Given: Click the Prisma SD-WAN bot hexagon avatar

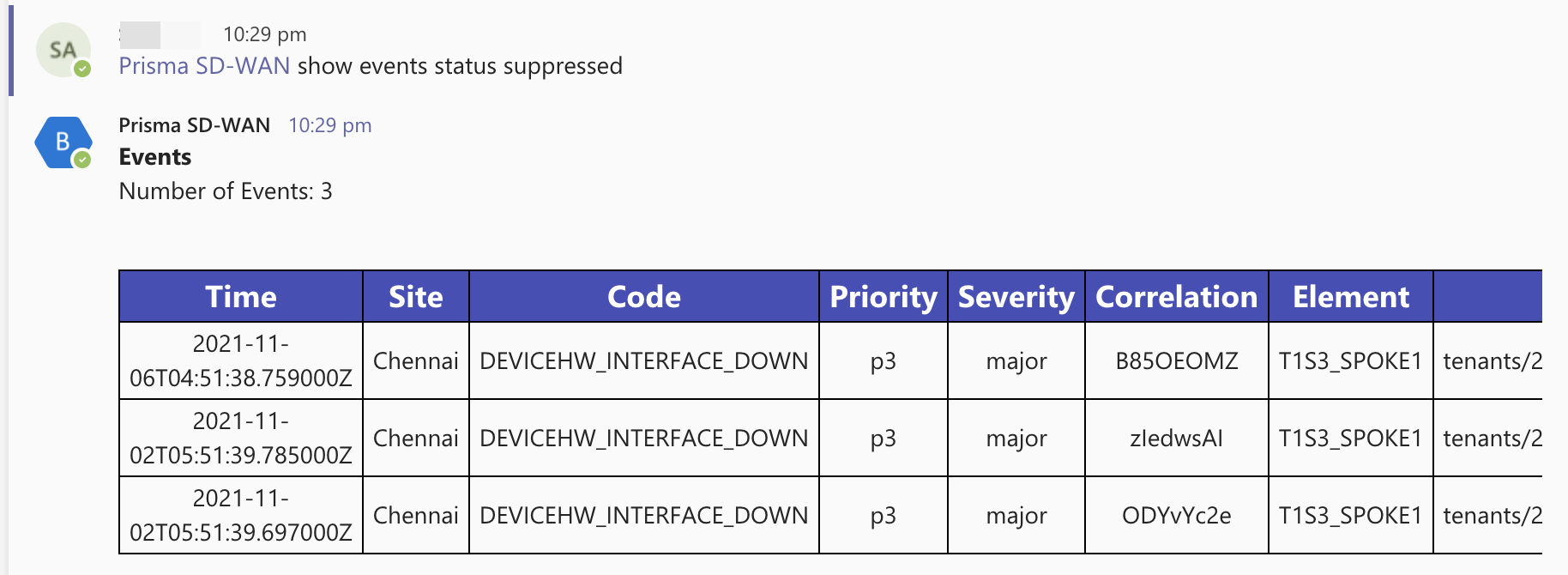Looking at the screenshot, I should click(x=63, y=142).
